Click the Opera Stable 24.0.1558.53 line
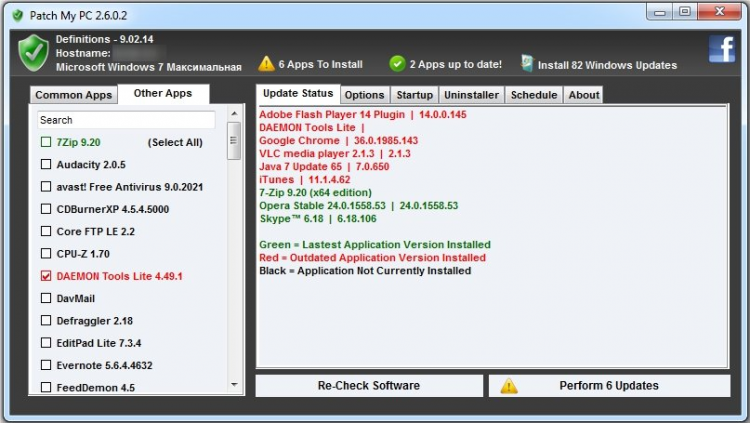Image resolution: width=750 pixels, height=423 pixels. click(x=359, y=206)
